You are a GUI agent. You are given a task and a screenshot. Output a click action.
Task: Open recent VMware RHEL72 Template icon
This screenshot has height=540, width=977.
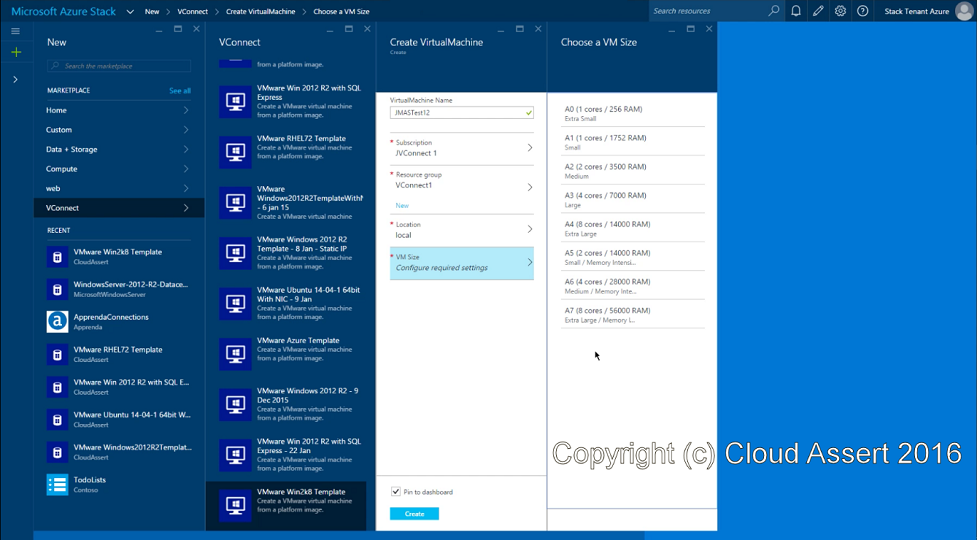(x=57, y=354)
